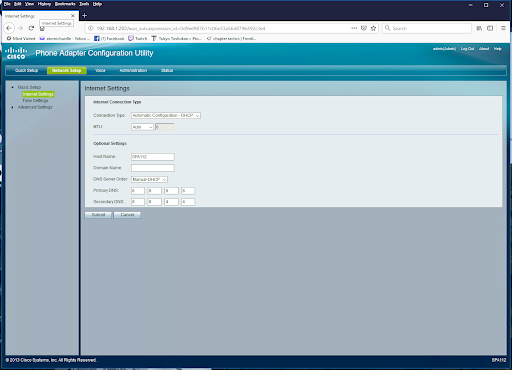
Task: Go to the Administration tab
Action: coord(133,70)
